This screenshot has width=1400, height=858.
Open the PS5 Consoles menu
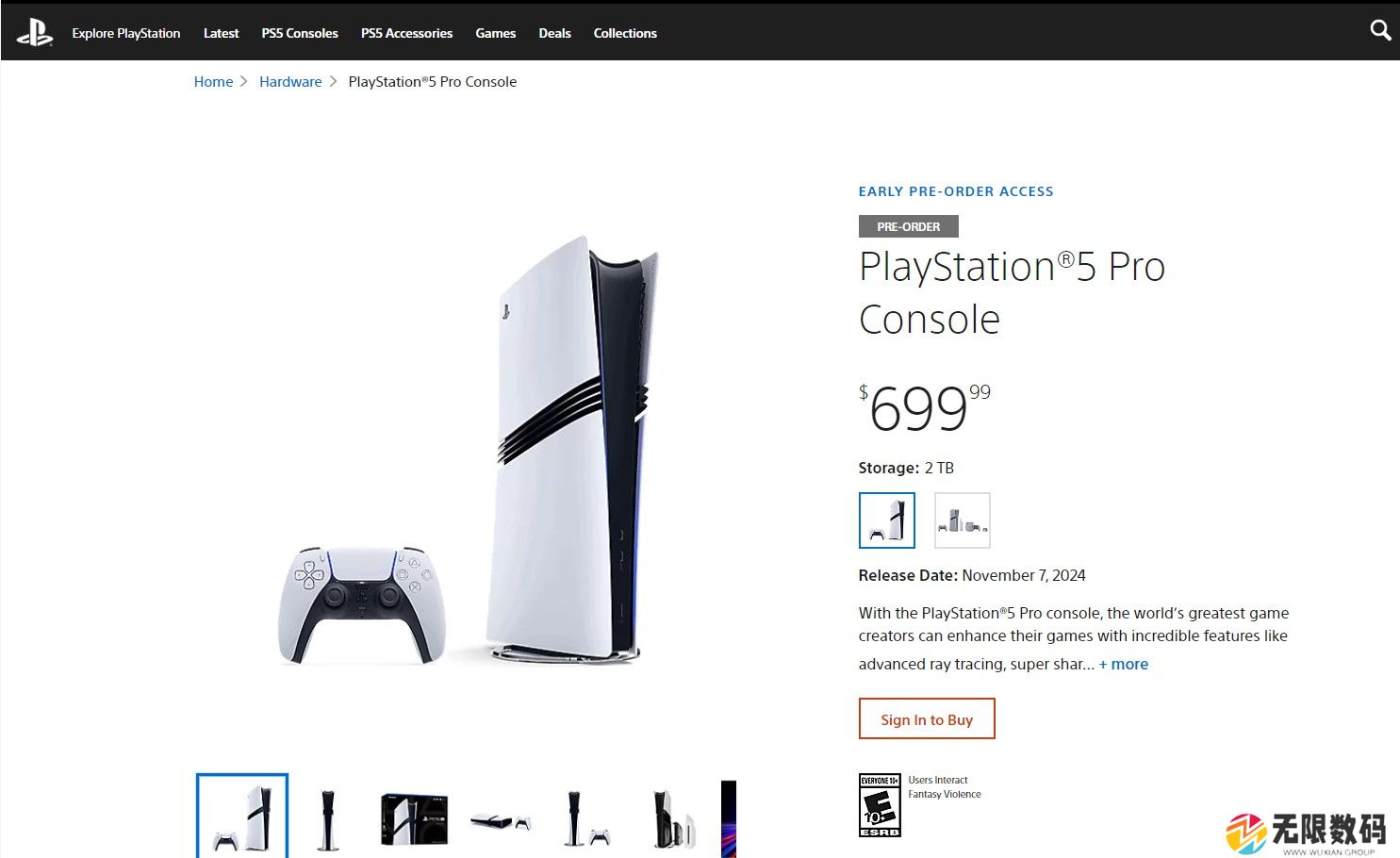pyautogui.click(x=300, y=33)
